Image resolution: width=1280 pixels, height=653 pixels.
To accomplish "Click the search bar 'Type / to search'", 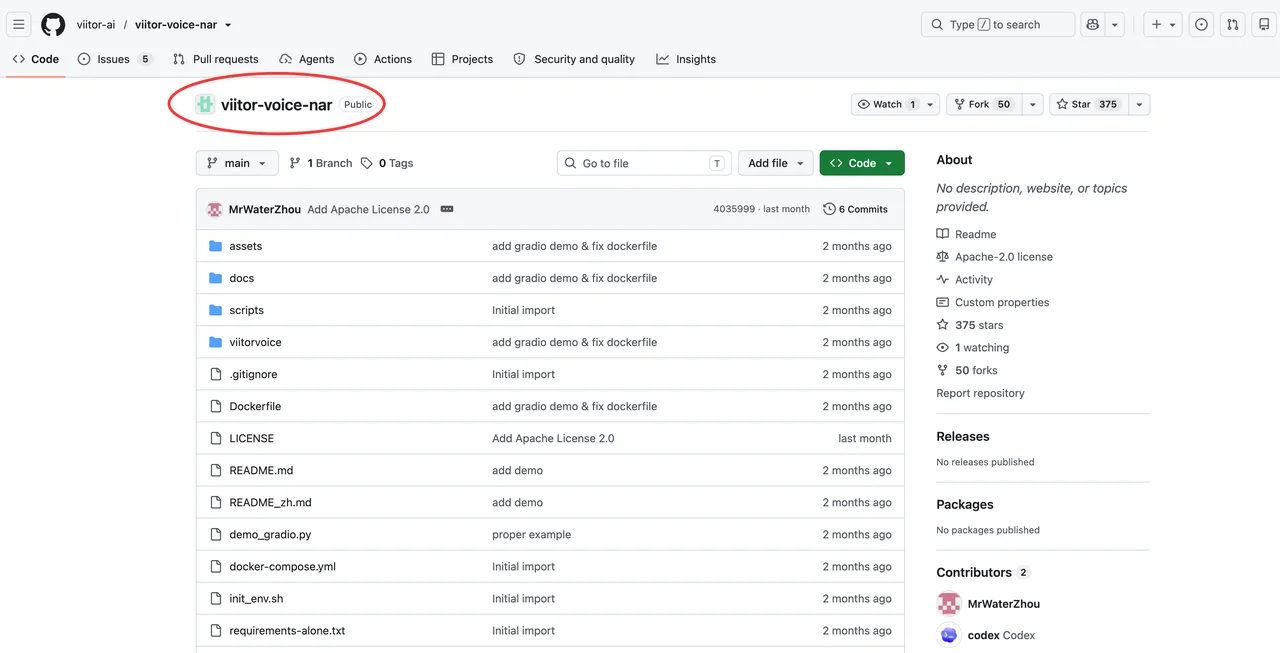I will point(997,24).
